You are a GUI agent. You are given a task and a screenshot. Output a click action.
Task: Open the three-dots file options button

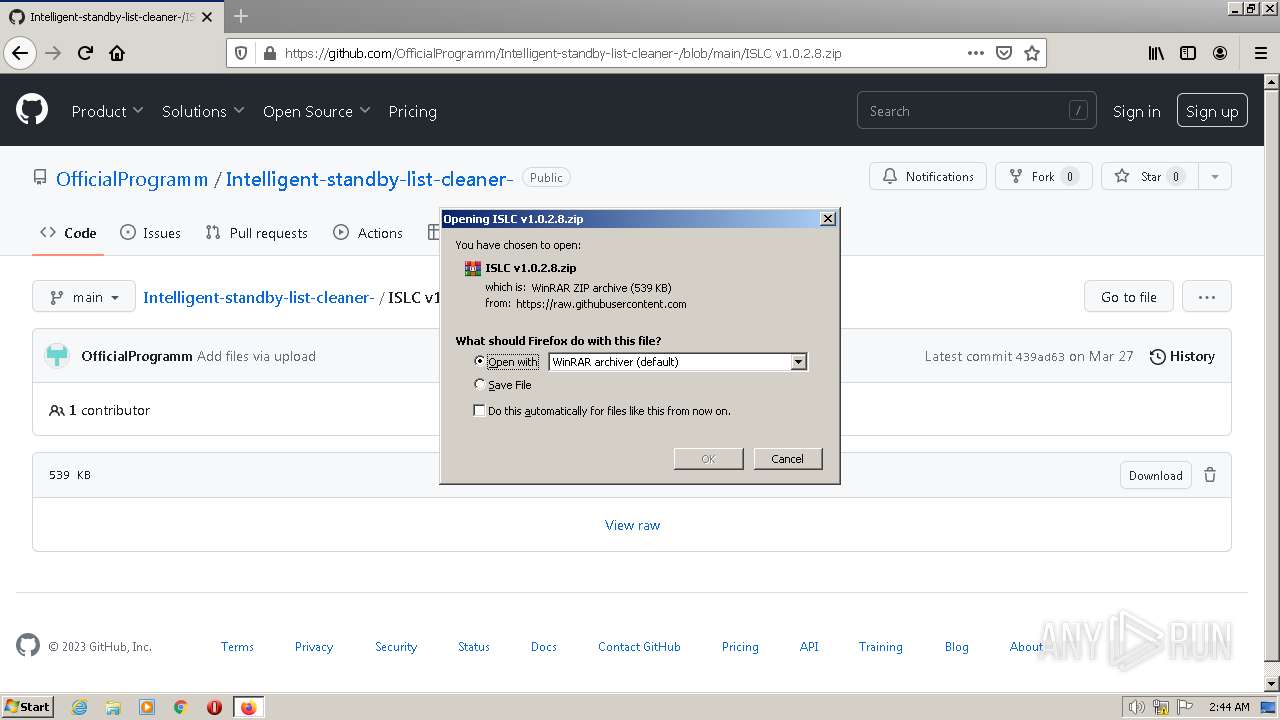(1207, 297)
